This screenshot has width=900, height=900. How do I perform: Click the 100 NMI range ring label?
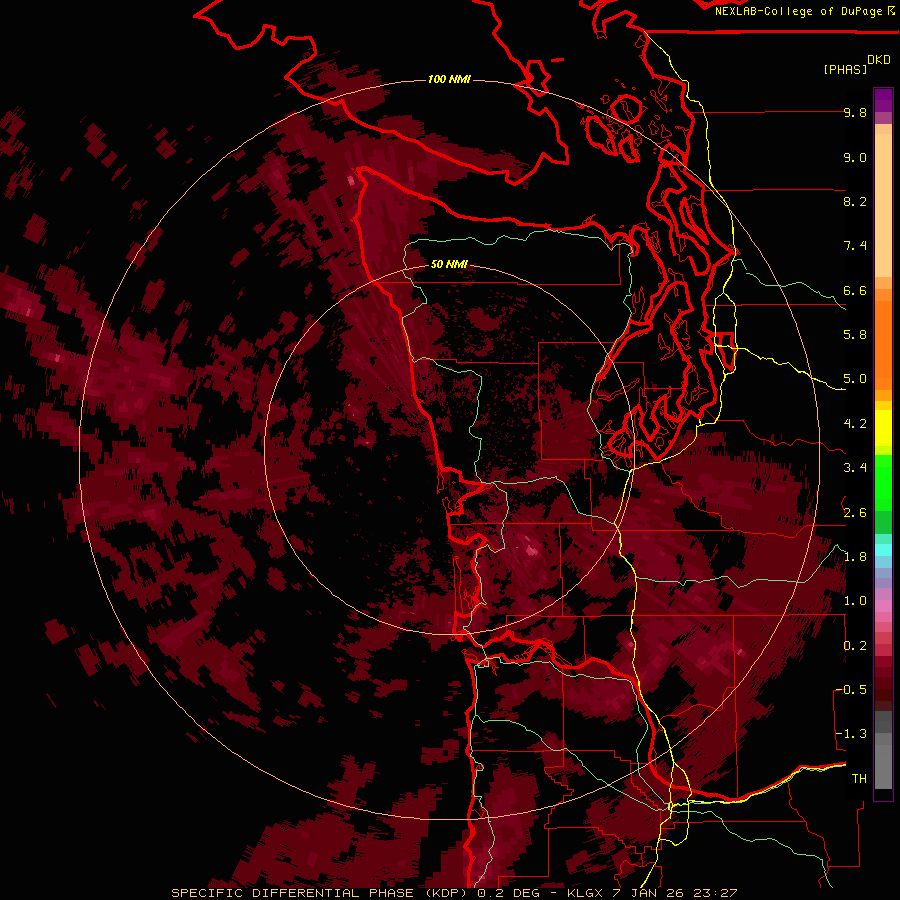(449, 79)
